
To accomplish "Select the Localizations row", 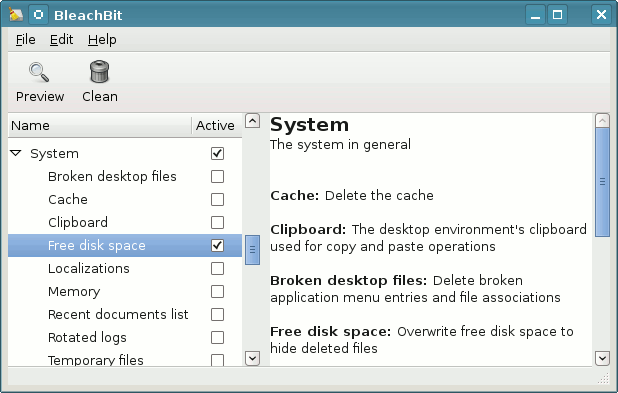I will coord(125,268).
